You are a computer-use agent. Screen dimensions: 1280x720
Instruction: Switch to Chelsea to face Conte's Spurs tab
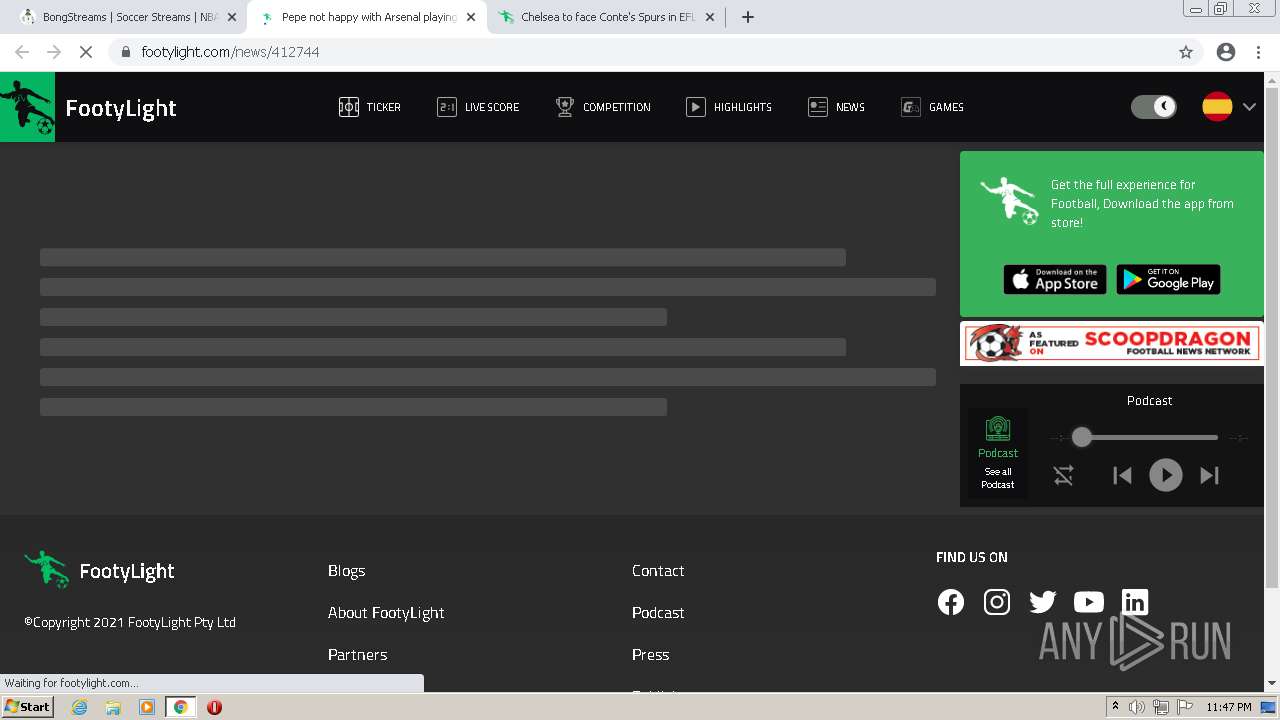(x=607, y=17)
